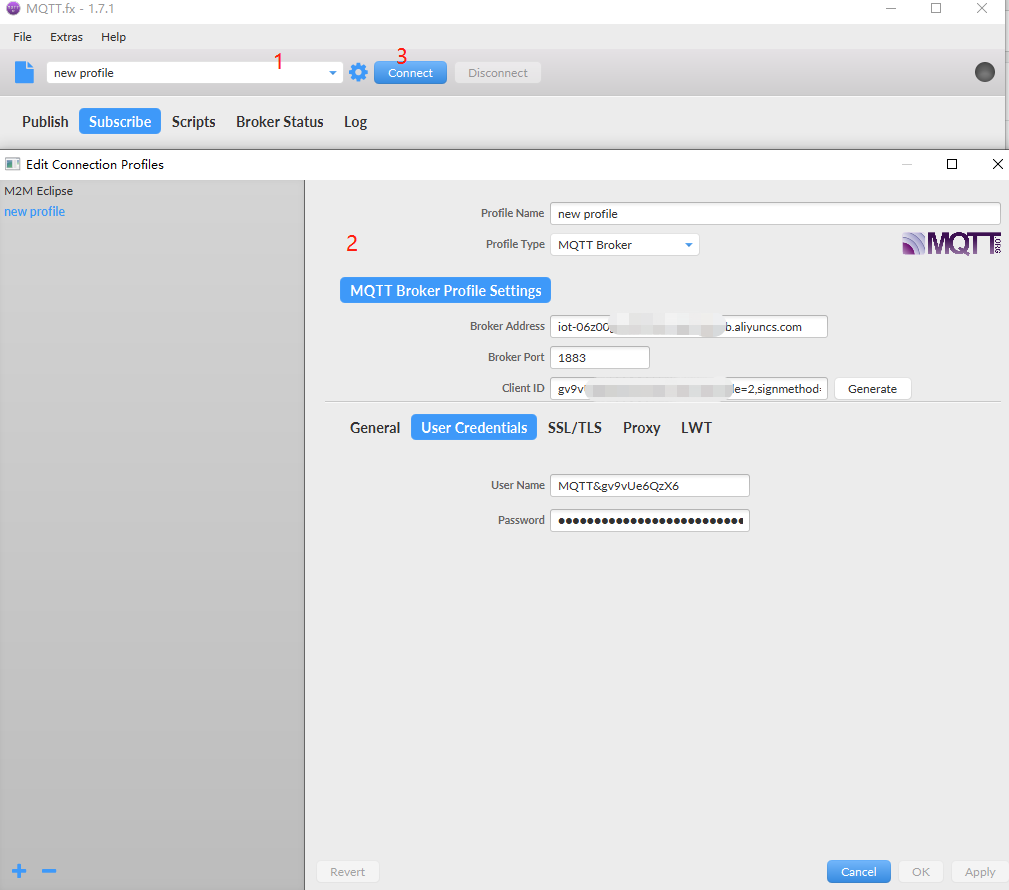The height and width of the screenshot is (890, 1009).
Task: Focus the Client ID input field
Action: (689, 389)
